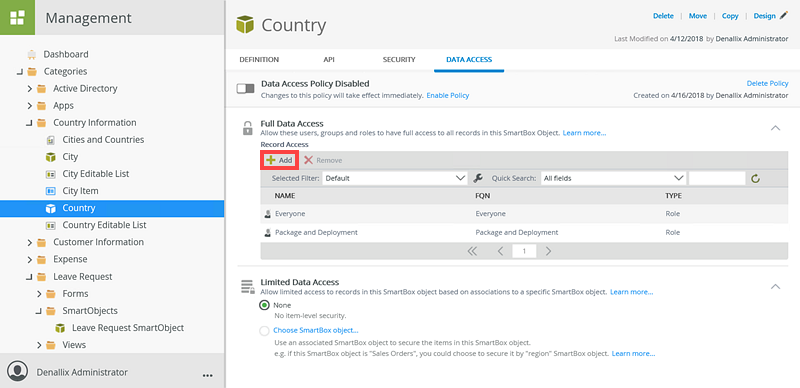The image size is (800, 388).
Task: Switch to the Security tab
Action: (x=399, y=60)
